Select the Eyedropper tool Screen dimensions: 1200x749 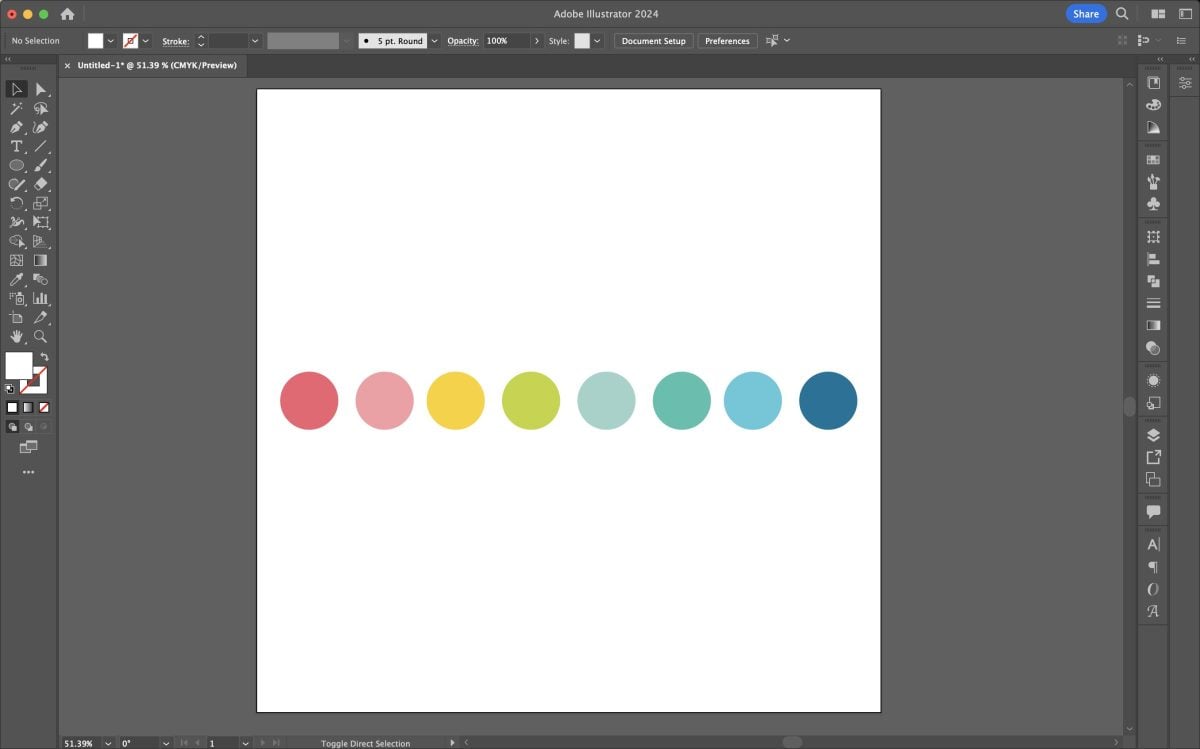[x=17, y=279]
